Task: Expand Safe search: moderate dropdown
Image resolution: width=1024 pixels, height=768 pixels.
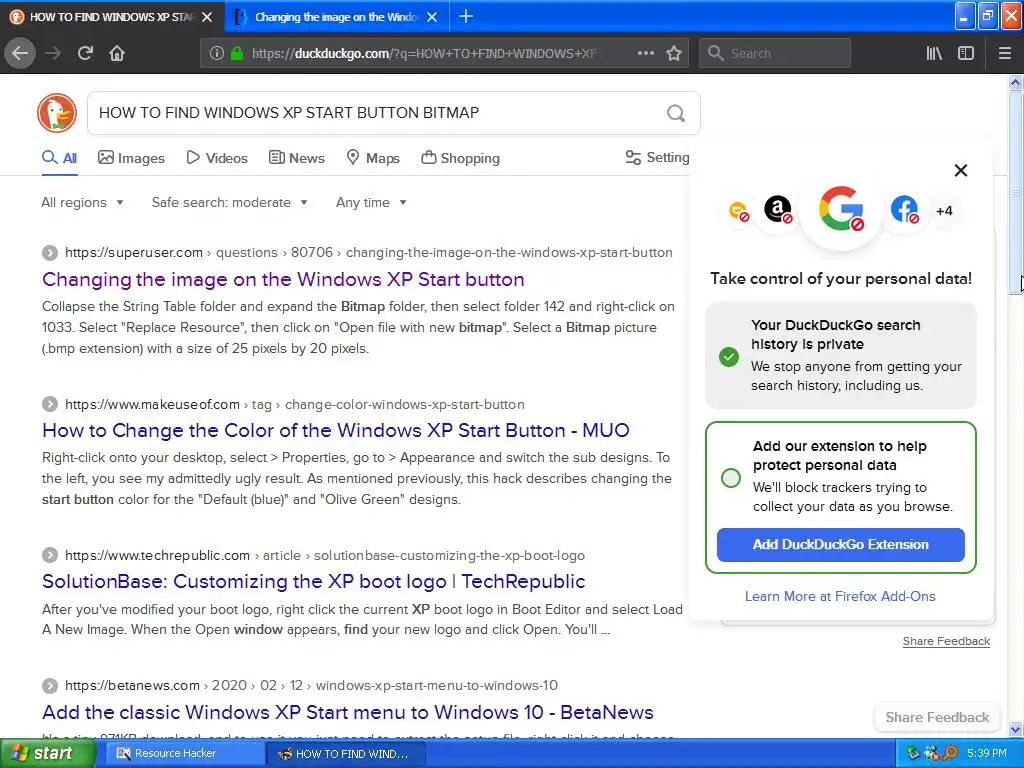Action: [230, 202]
